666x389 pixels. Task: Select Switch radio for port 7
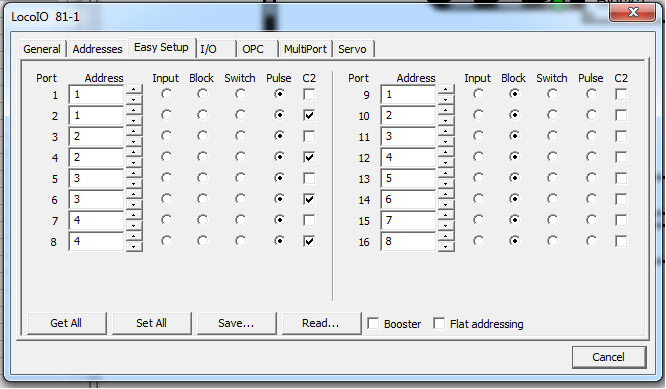[x=240, y=220]
